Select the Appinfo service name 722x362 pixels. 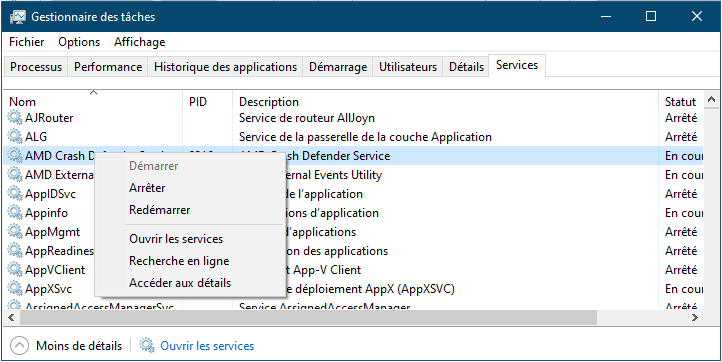point(47,213)
